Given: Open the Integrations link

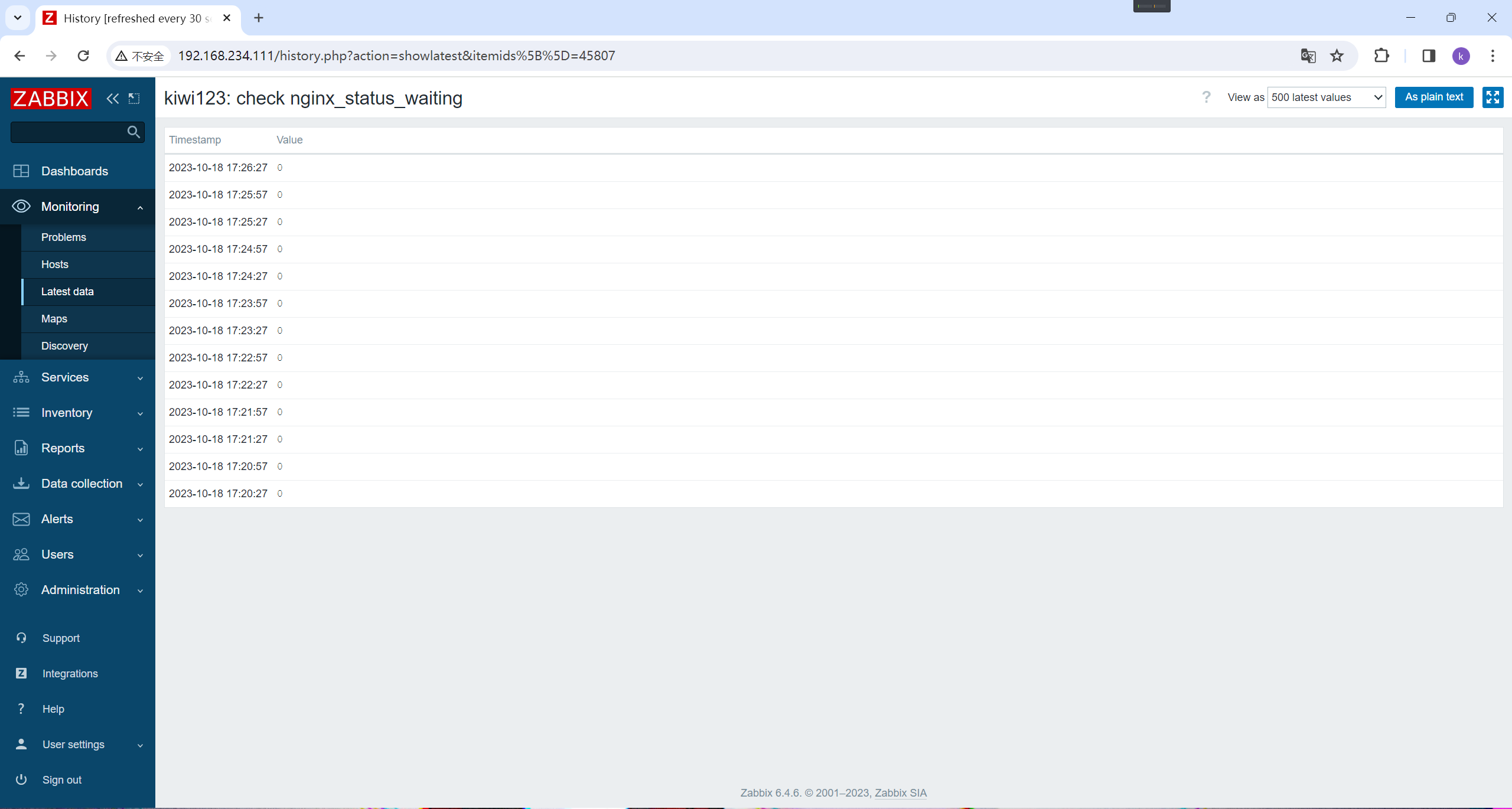Looking at the screenshot, I should tap(70, 674).
